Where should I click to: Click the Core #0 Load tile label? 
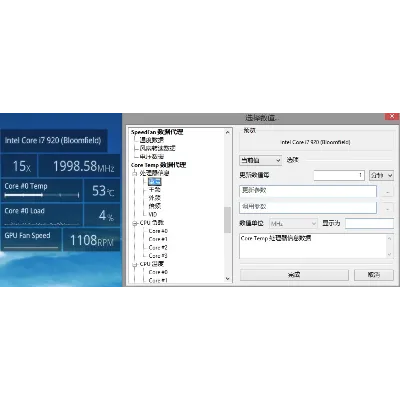[x=24, y=211]
